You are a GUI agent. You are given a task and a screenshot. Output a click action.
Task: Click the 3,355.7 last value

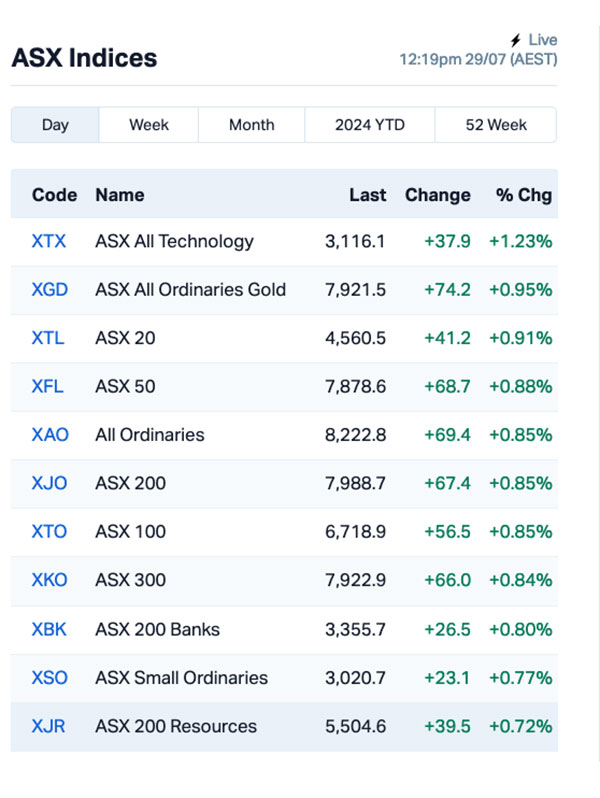(355, 630)
